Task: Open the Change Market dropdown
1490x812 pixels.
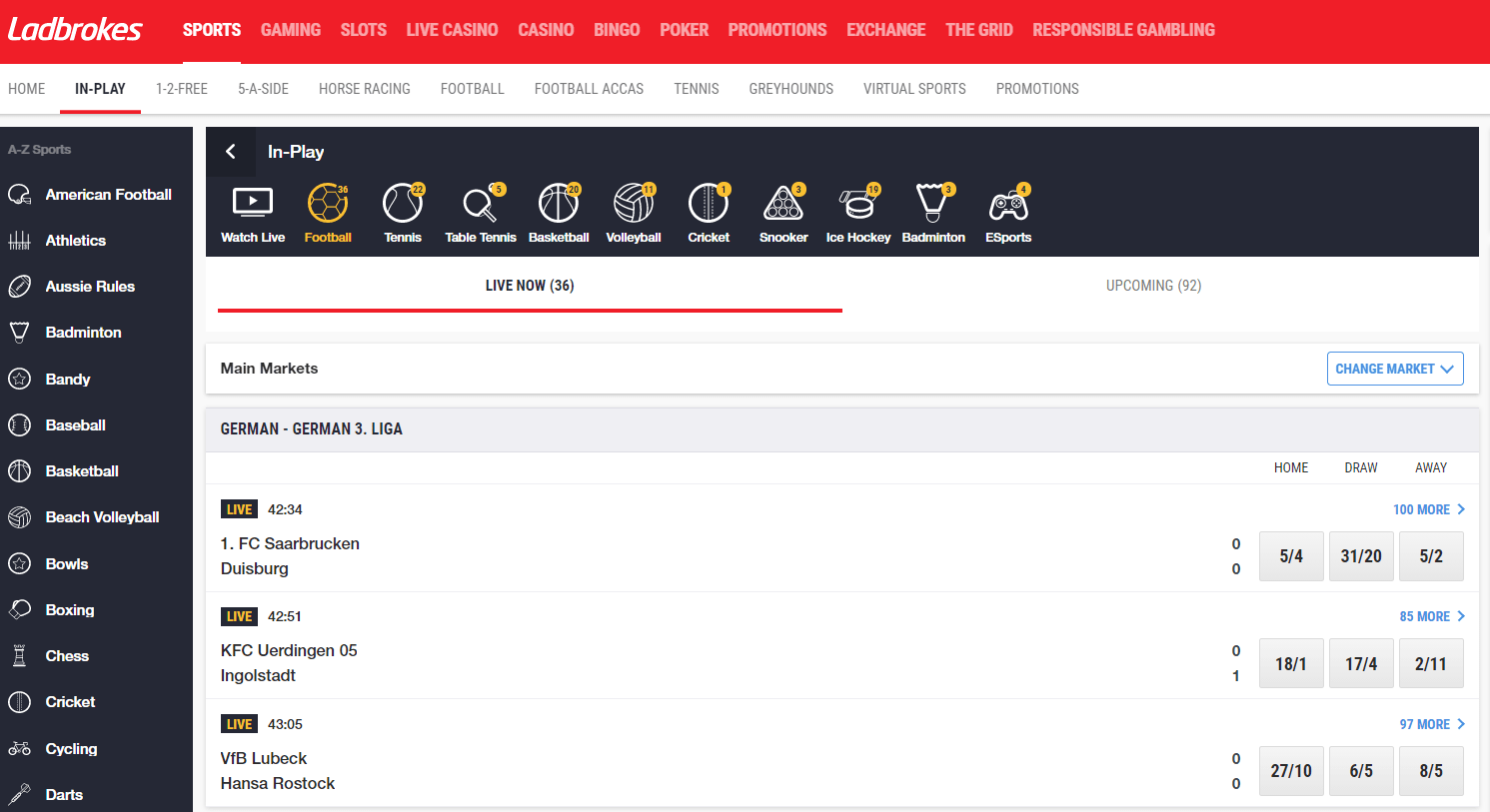Action: [x=1395, y=369]
